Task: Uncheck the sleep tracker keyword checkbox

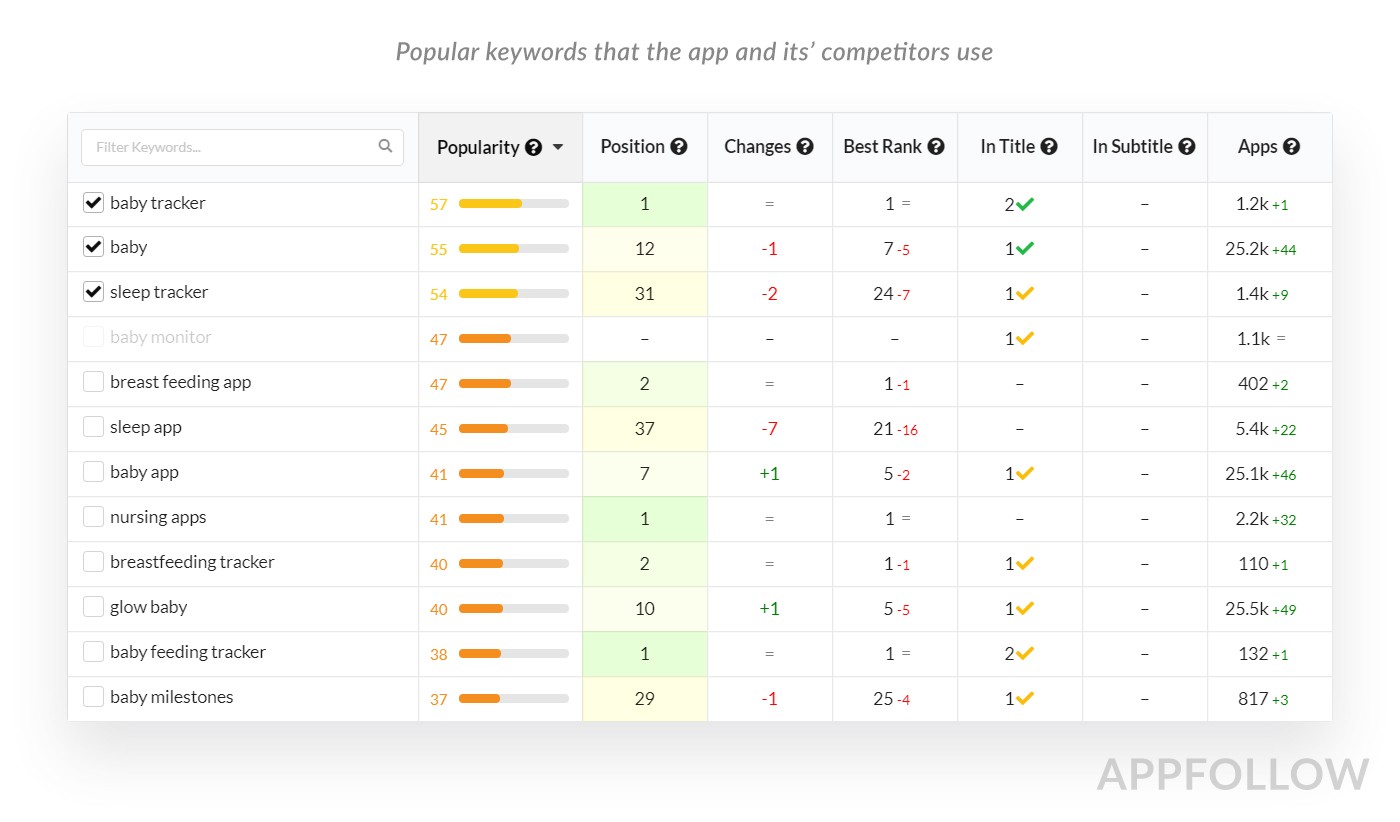Action: click(93, 292)
